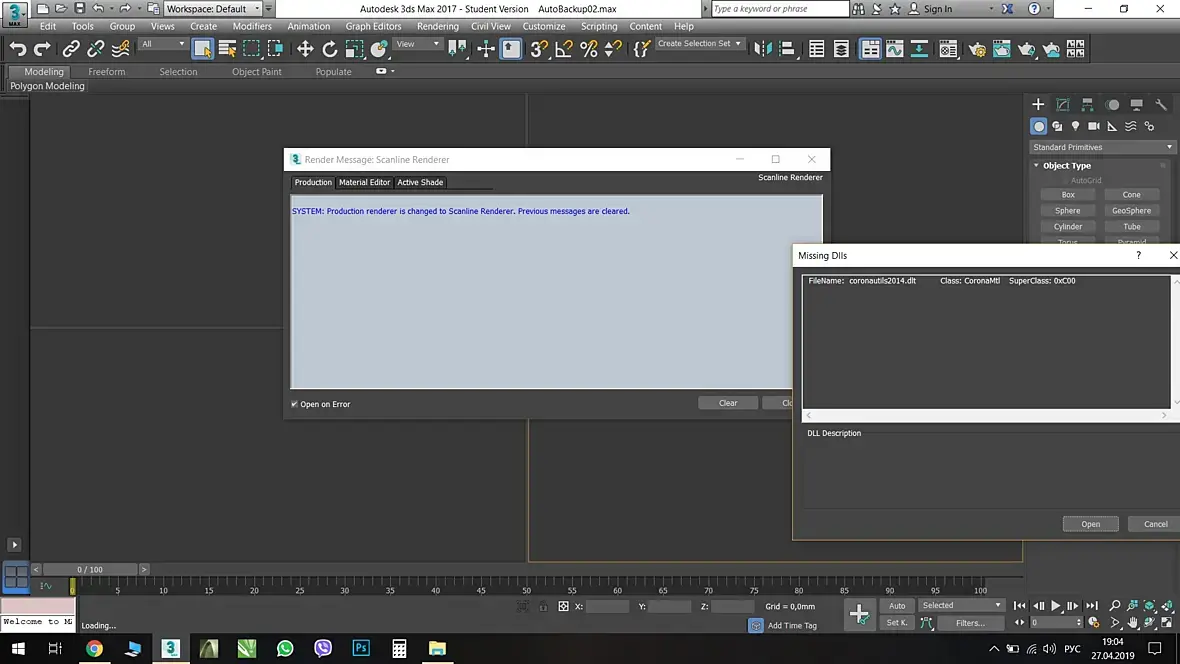Image resolution: width=1180 pixels, height=664 pixels.
Task: Toggle the Select Object tool
Action: [203, 49]
